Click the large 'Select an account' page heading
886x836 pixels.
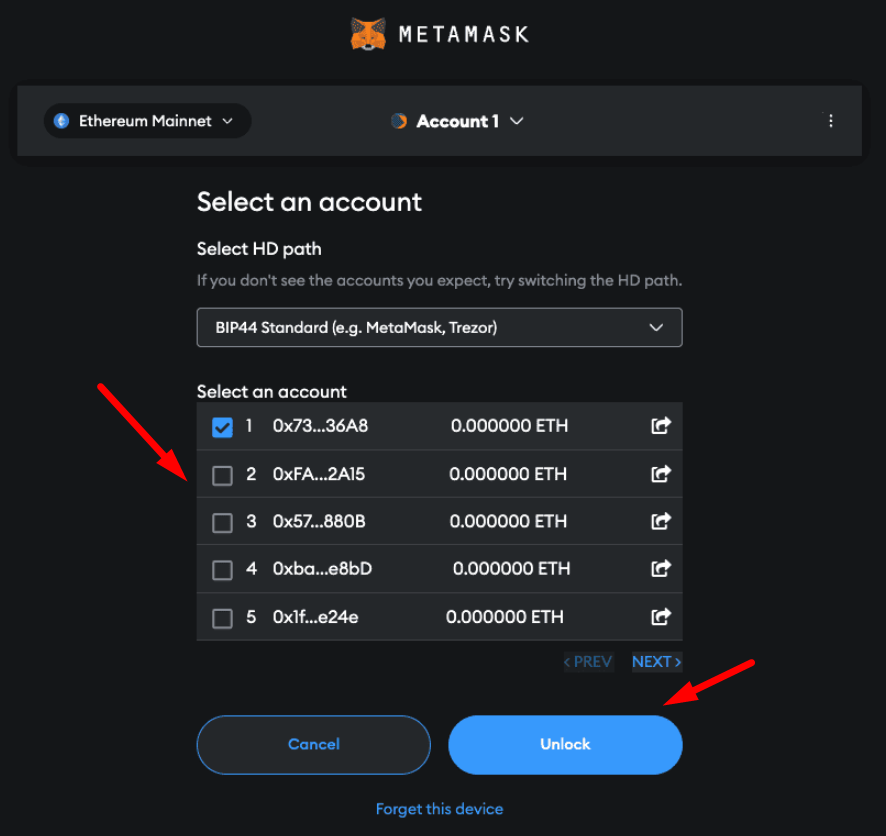[309, 202]
